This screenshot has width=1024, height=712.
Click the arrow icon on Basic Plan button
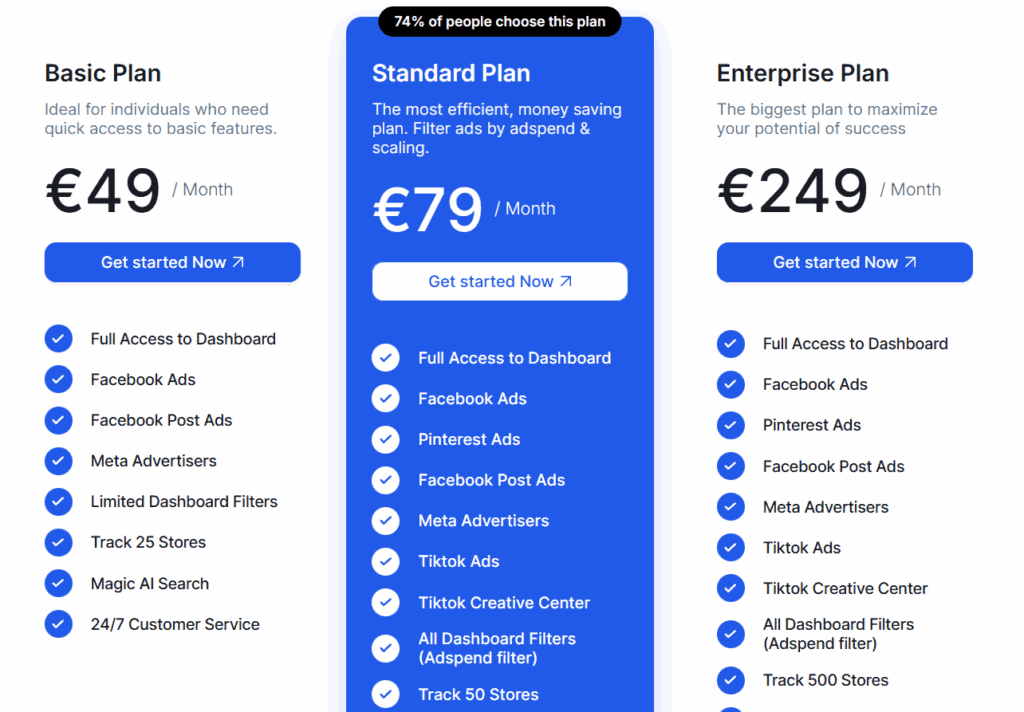pos(237,262)
